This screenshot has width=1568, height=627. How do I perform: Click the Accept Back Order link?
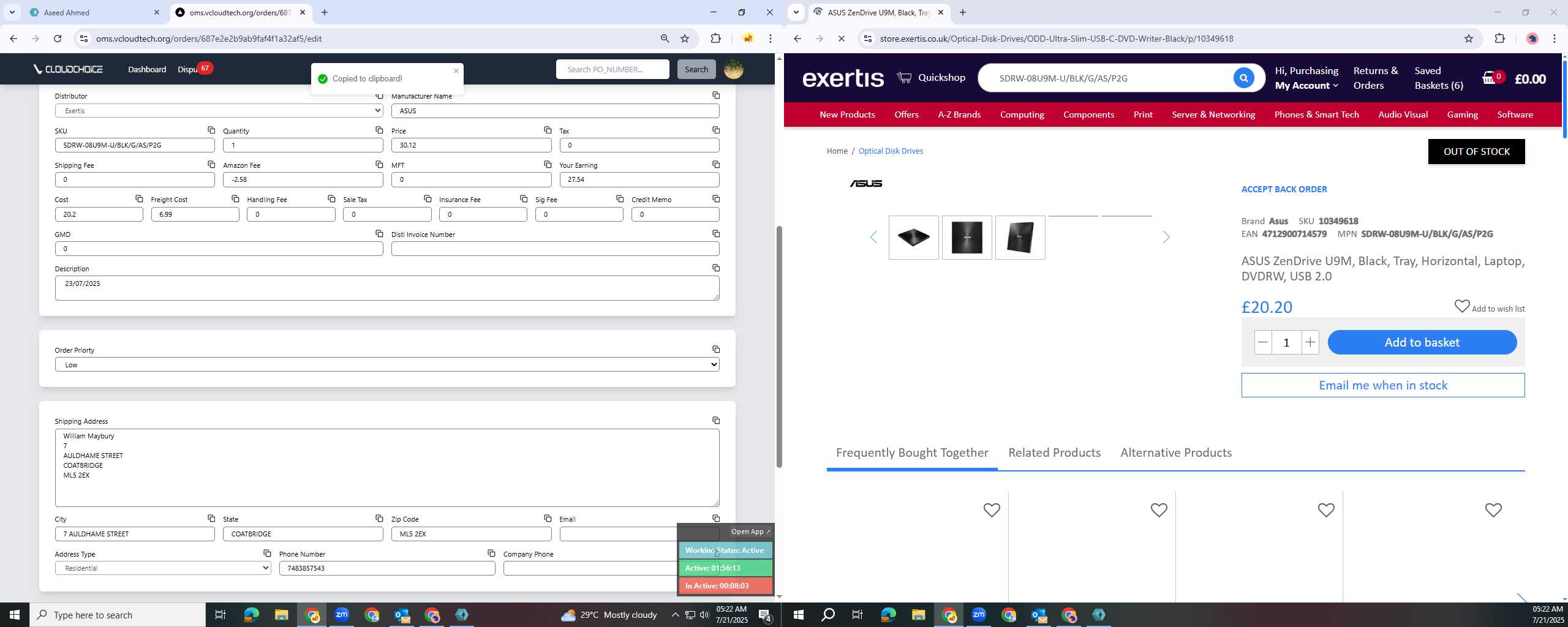click(1284, 189)
